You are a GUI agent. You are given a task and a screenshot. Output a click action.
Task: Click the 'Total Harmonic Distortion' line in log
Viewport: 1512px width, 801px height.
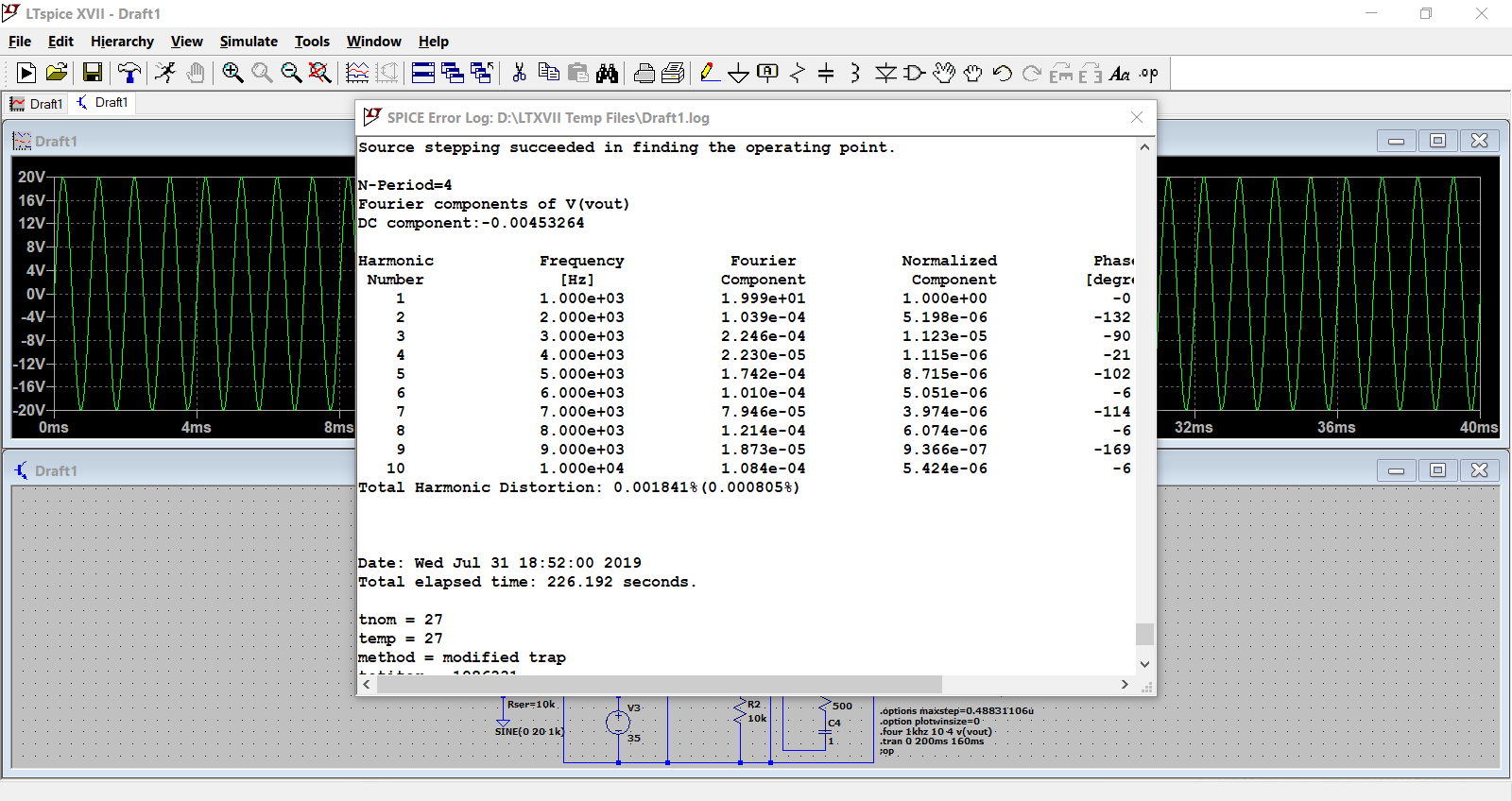(578, 487)
